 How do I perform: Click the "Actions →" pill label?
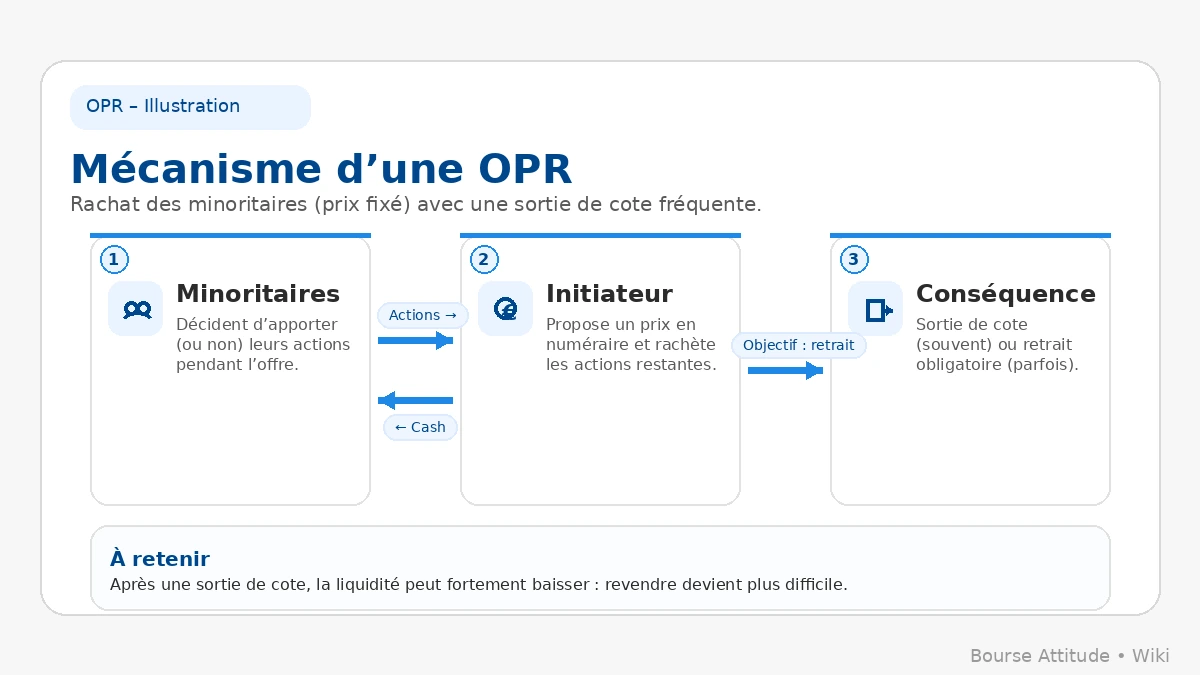tap(422, 315)
